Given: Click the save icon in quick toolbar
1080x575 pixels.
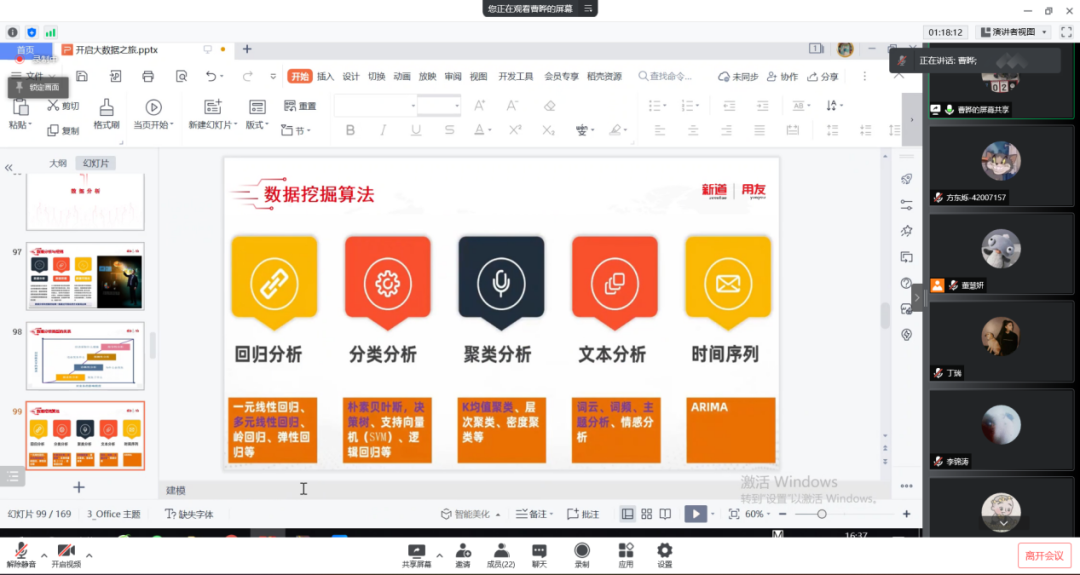Looking at the screenshot, I should point(84,76).
